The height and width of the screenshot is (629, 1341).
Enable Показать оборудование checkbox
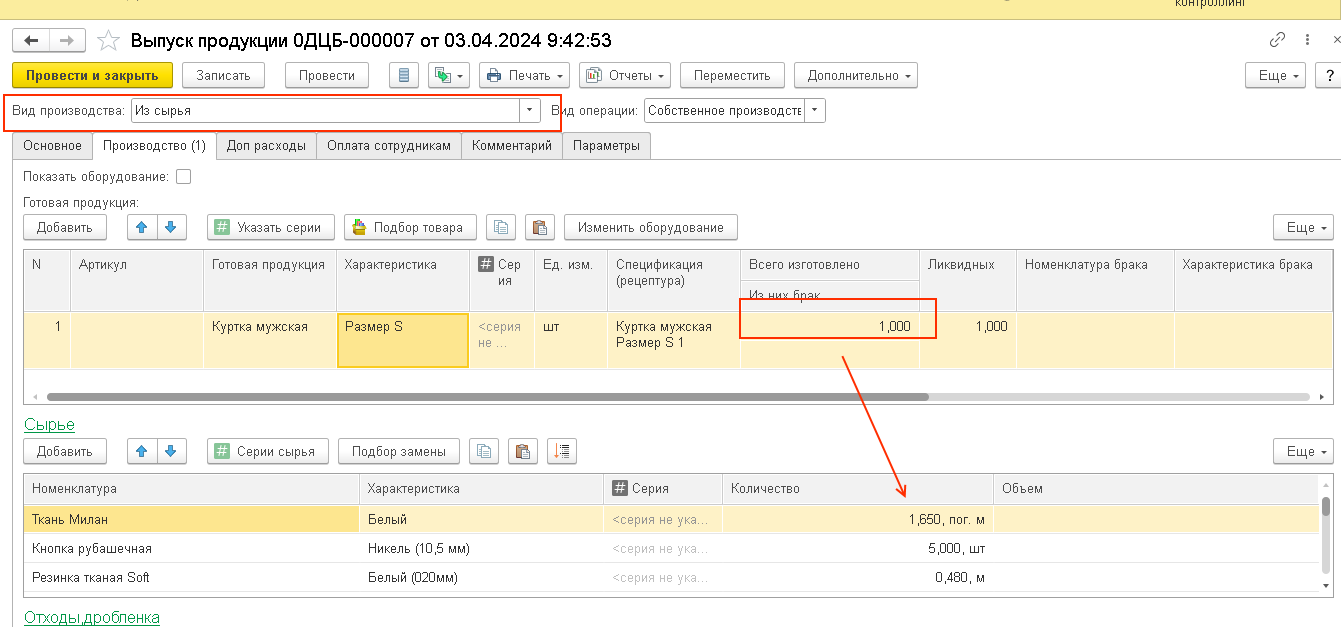coord(183,177)
